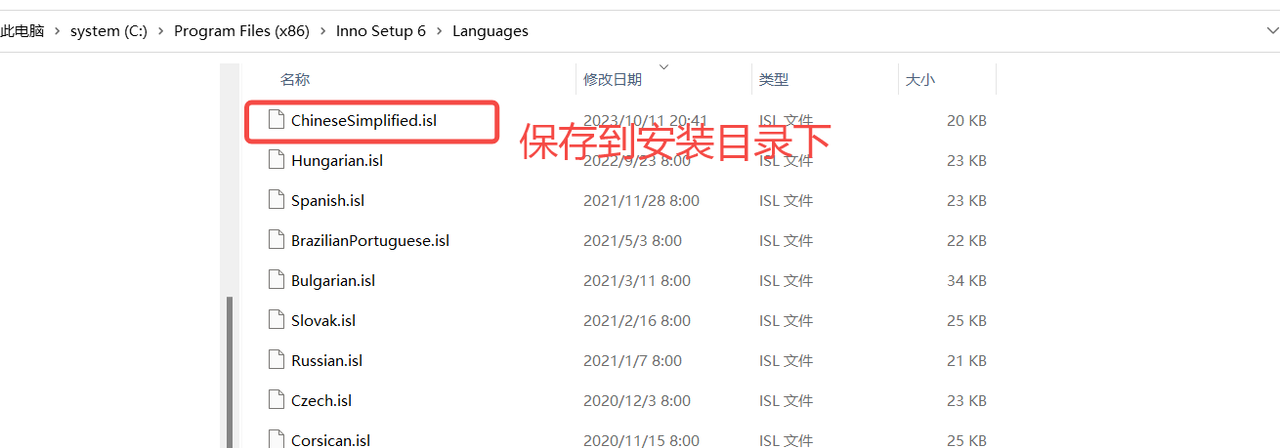Image resolution: width=1280 pixels, height=448 pixels.
Task: Go to Inno Setup 6 breadcrumb folder
Action: pyautogui.click(x=381, y=31)
